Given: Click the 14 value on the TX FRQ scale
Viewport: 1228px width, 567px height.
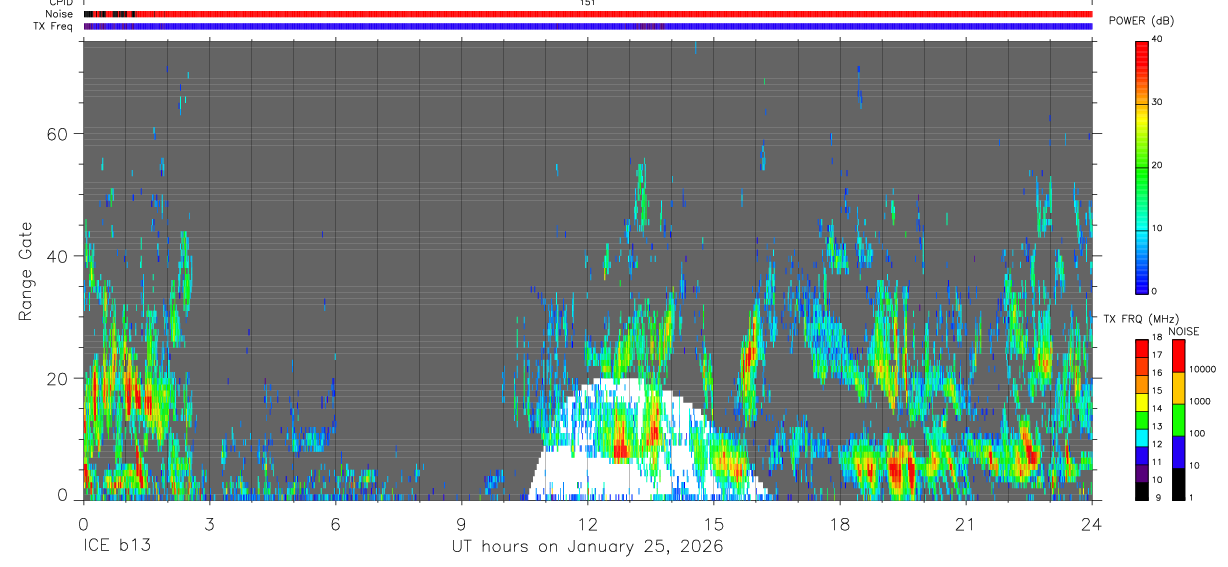Looking at the screenshot, I should click(x=1156, y=409).
